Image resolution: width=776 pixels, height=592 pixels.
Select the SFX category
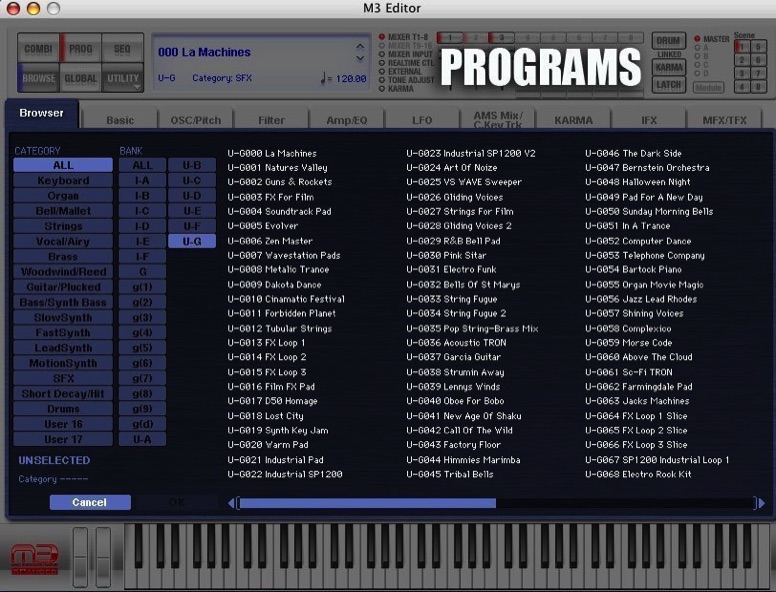63,379
